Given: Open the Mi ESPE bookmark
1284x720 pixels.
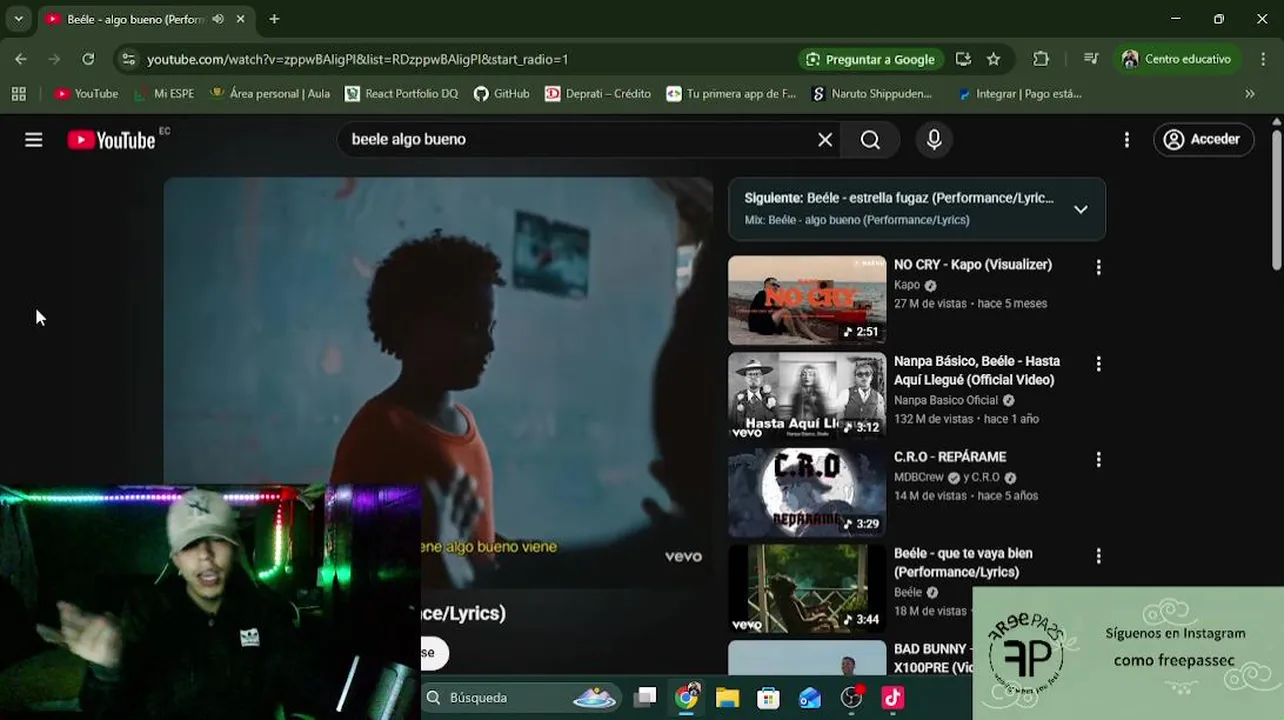Looking at the screenshot, I should [164, 93].
